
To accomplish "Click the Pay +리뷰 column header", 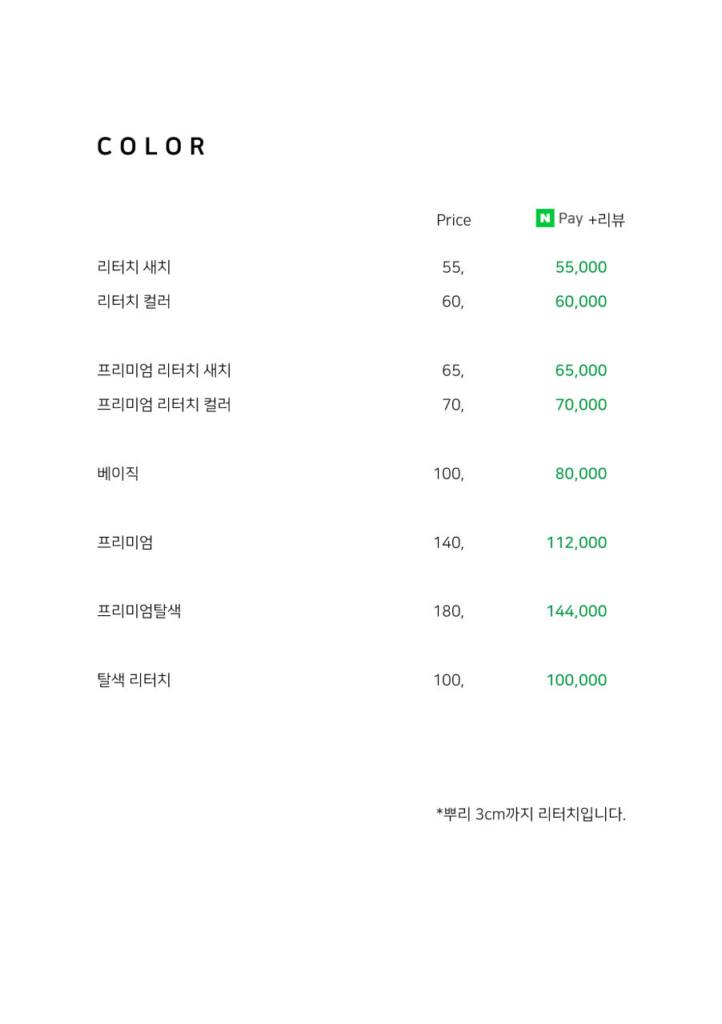I will coord(591,219).
